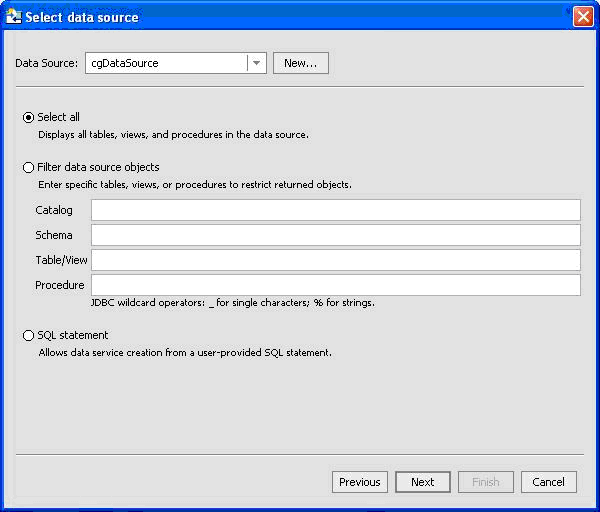Image resolution: width=600 pixels, height=512 pixels.
Task: Click the Schema label
Action: 54,235
